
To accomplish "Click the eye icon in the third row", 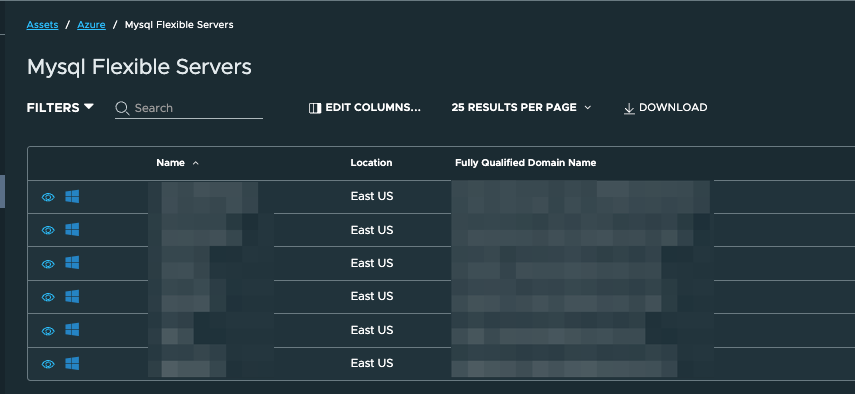I will click(48, 264).
